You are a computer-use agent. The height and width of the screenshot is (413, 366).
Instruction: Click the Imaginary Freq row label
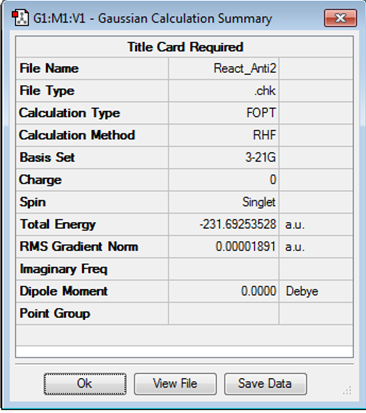click(63, 269)
